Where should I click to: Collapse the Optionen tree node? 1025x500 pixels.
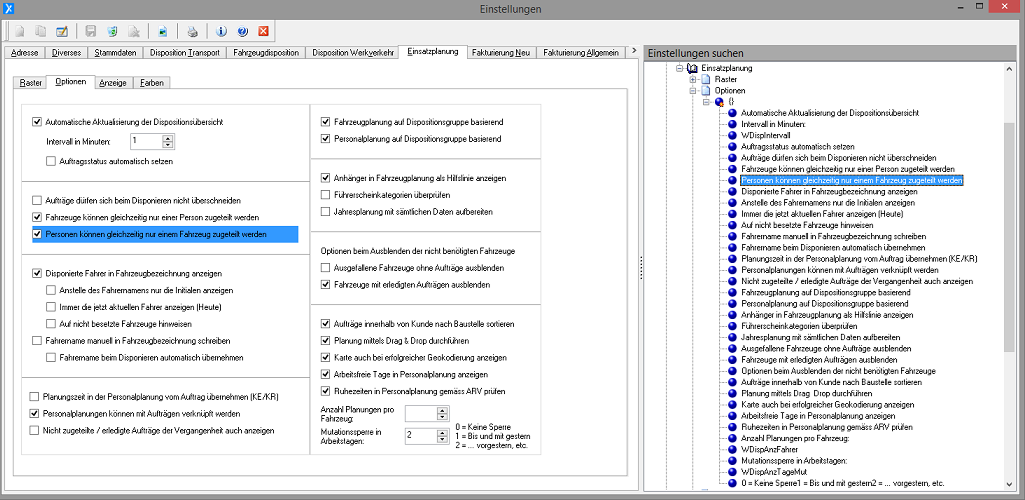click(693, 90)
